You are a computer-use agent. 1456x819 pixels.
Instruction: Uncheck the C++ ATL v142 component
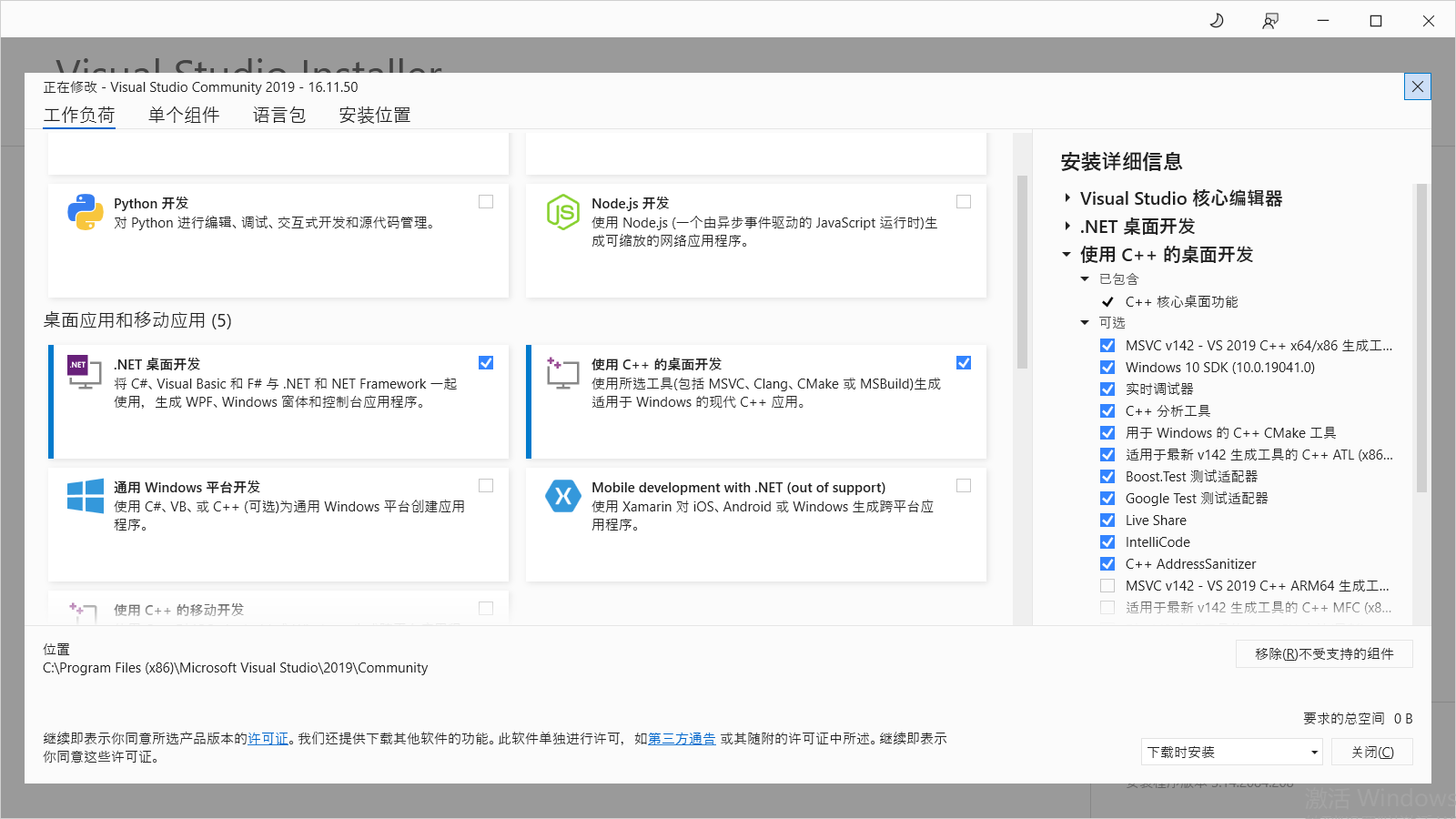coord(1107,455)
